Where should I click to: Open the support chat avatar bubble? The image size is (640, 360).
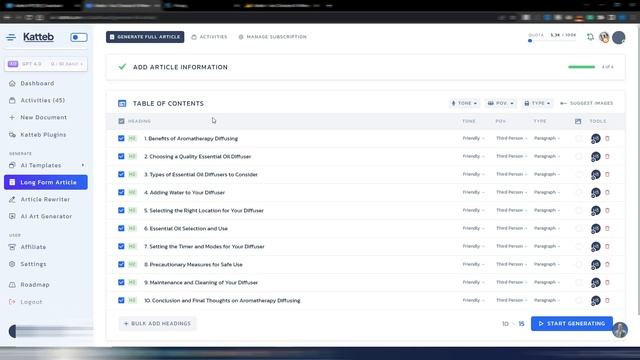(x=620, y=330)
